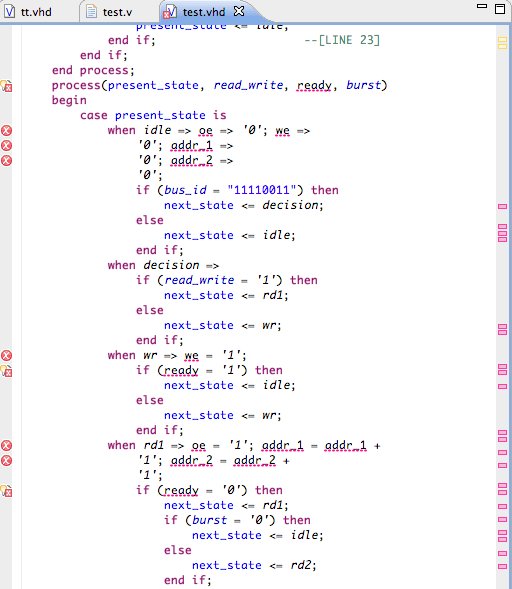Click error marker beside first addr_1 => line
The width and height of the screenshot is (512, 589).
point(6,146)
